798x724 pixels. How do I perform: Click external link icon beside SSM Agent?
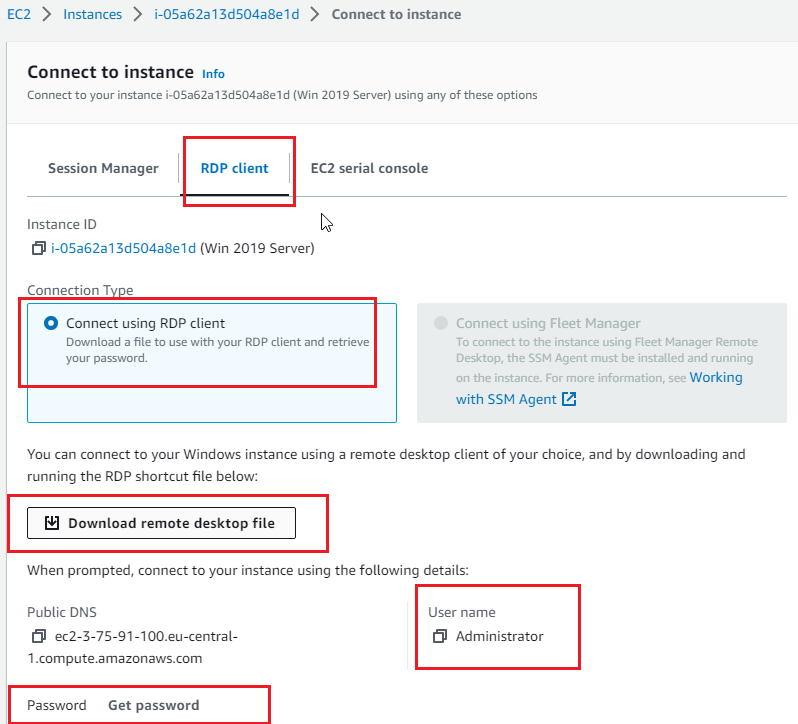(x=569, y=399)
